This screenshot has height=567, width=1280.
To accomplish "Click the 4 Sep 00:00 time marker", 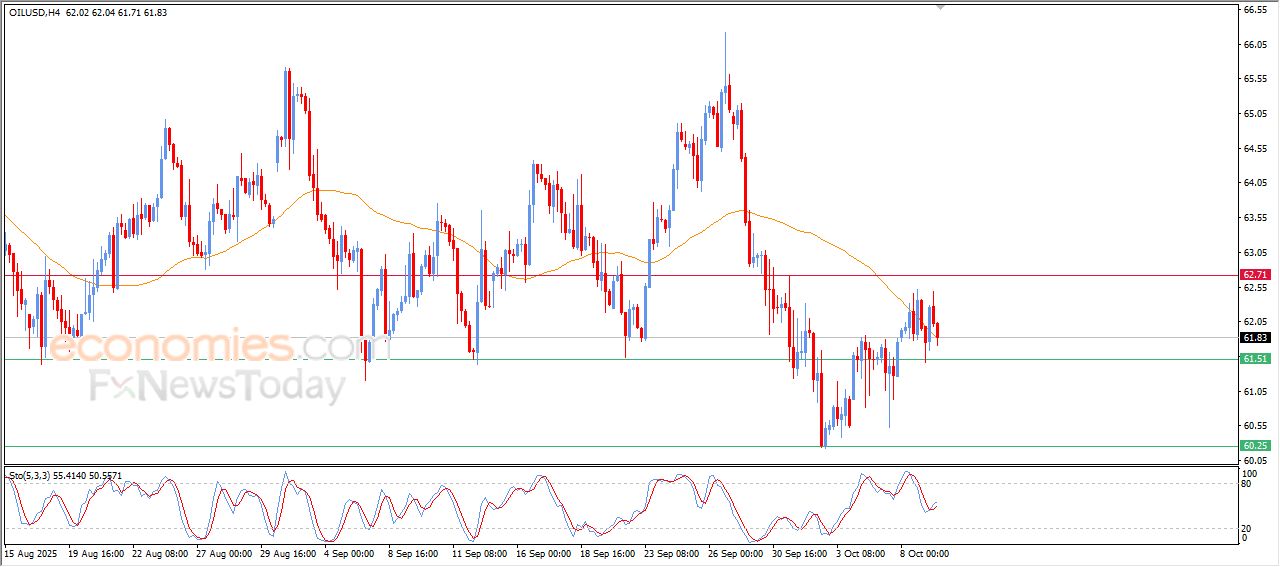I will click(x=349, y=553).
